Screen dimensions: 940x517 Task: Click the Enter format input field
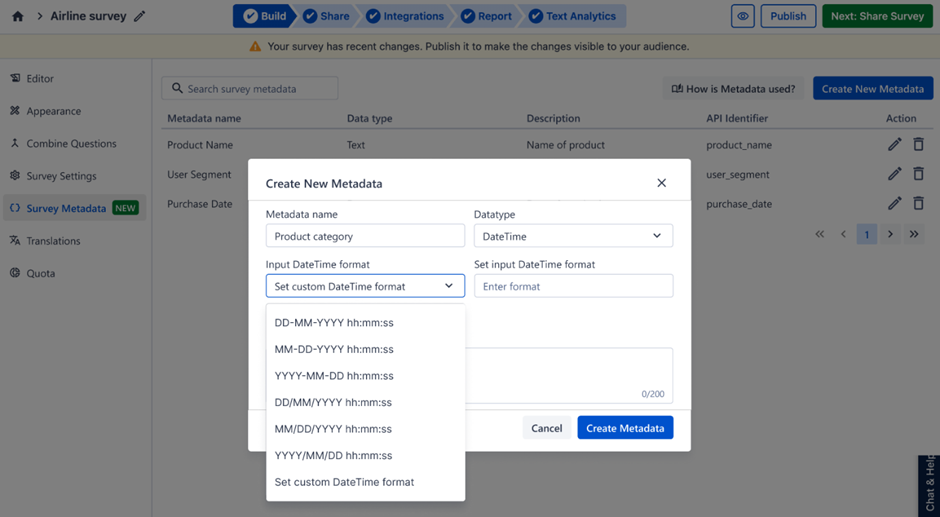click(x=572, y=286)
